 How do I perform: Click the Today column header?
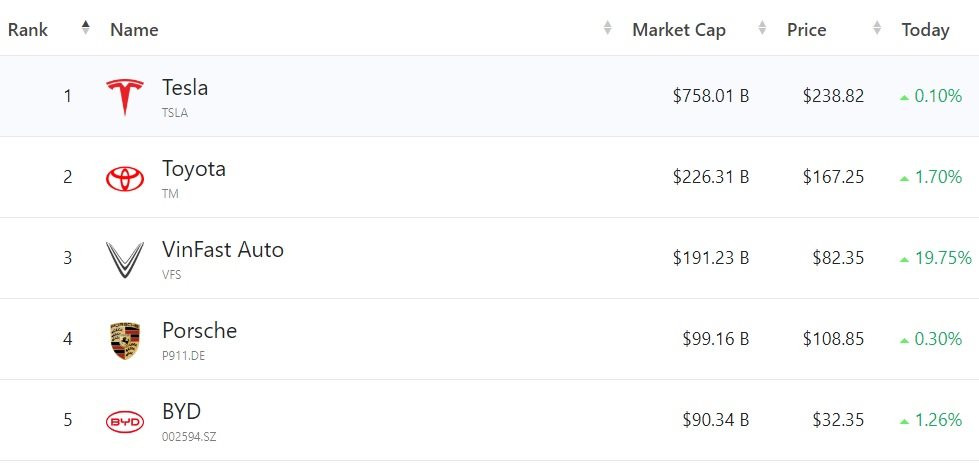click(925, 30)
